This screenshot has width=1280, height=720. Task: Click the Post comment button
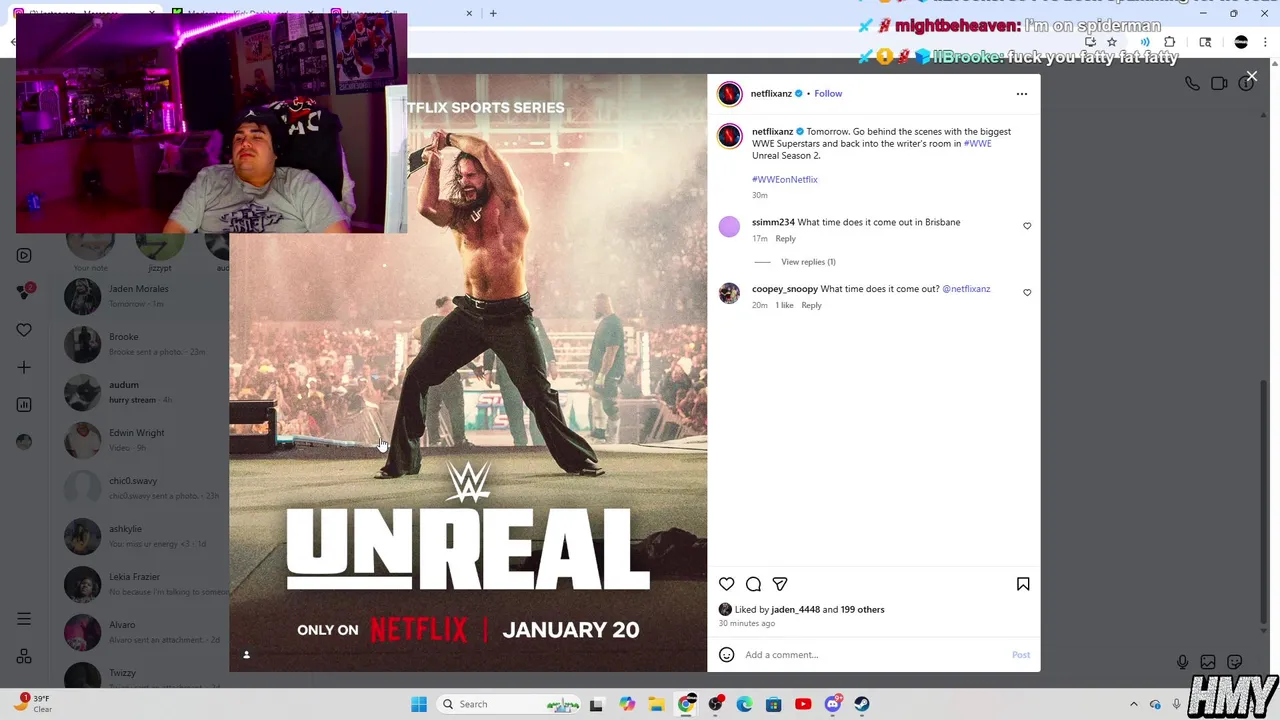pyautogui.click(x=1021, y=655)
